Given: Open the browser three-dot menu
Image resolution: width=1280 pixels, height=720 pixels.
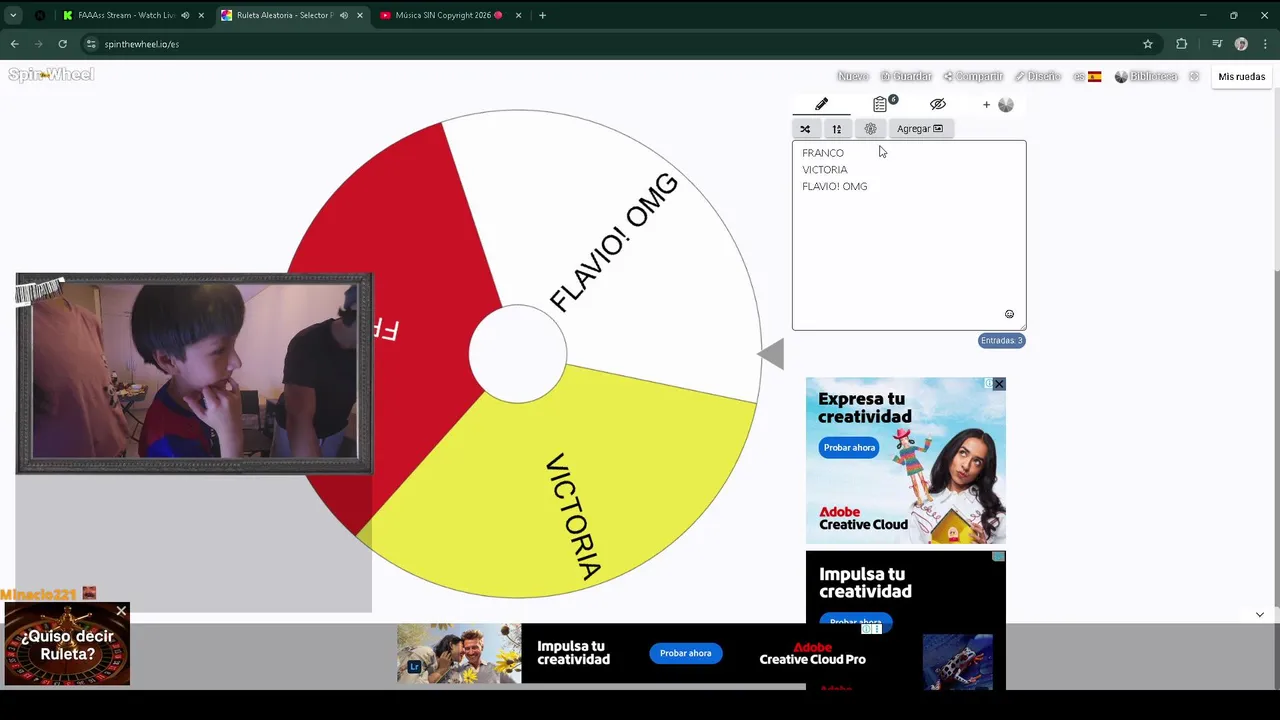Looking at the screenshot, I should coord(1265,44).
